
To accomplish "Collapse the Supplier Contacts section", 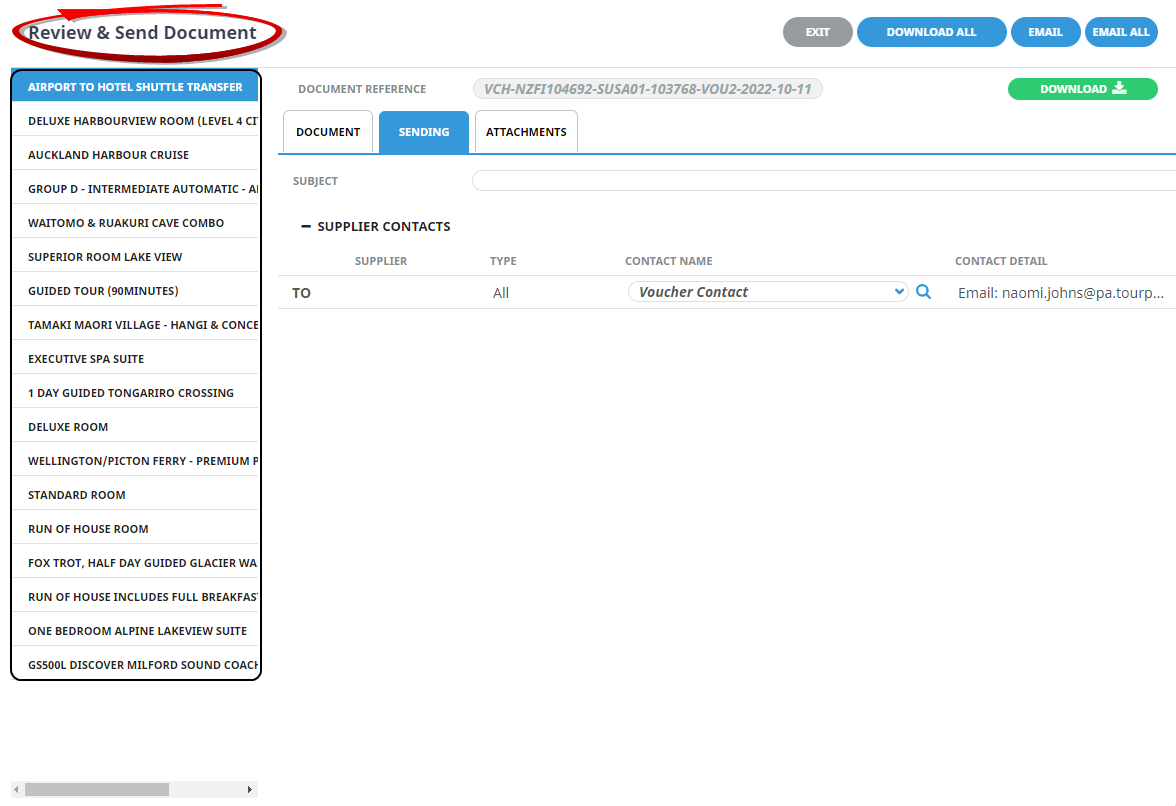I will [305, 226].
